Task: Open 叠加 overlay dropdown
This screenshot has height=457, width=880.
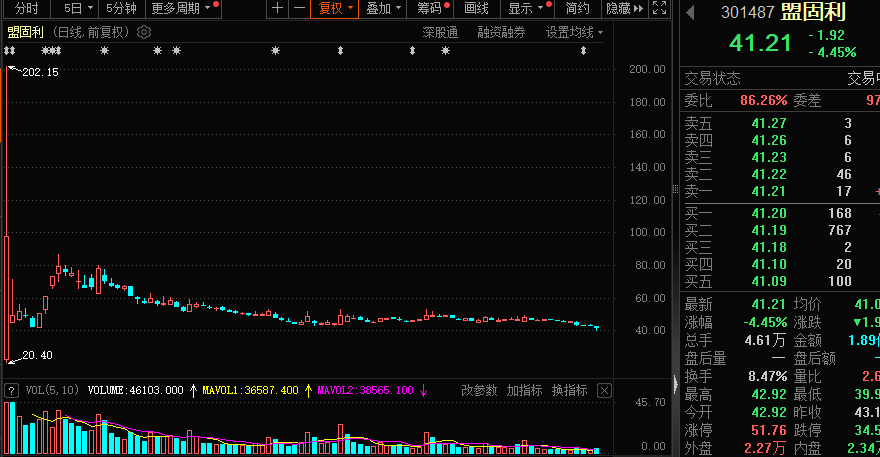Action: [x=383, y=8]
